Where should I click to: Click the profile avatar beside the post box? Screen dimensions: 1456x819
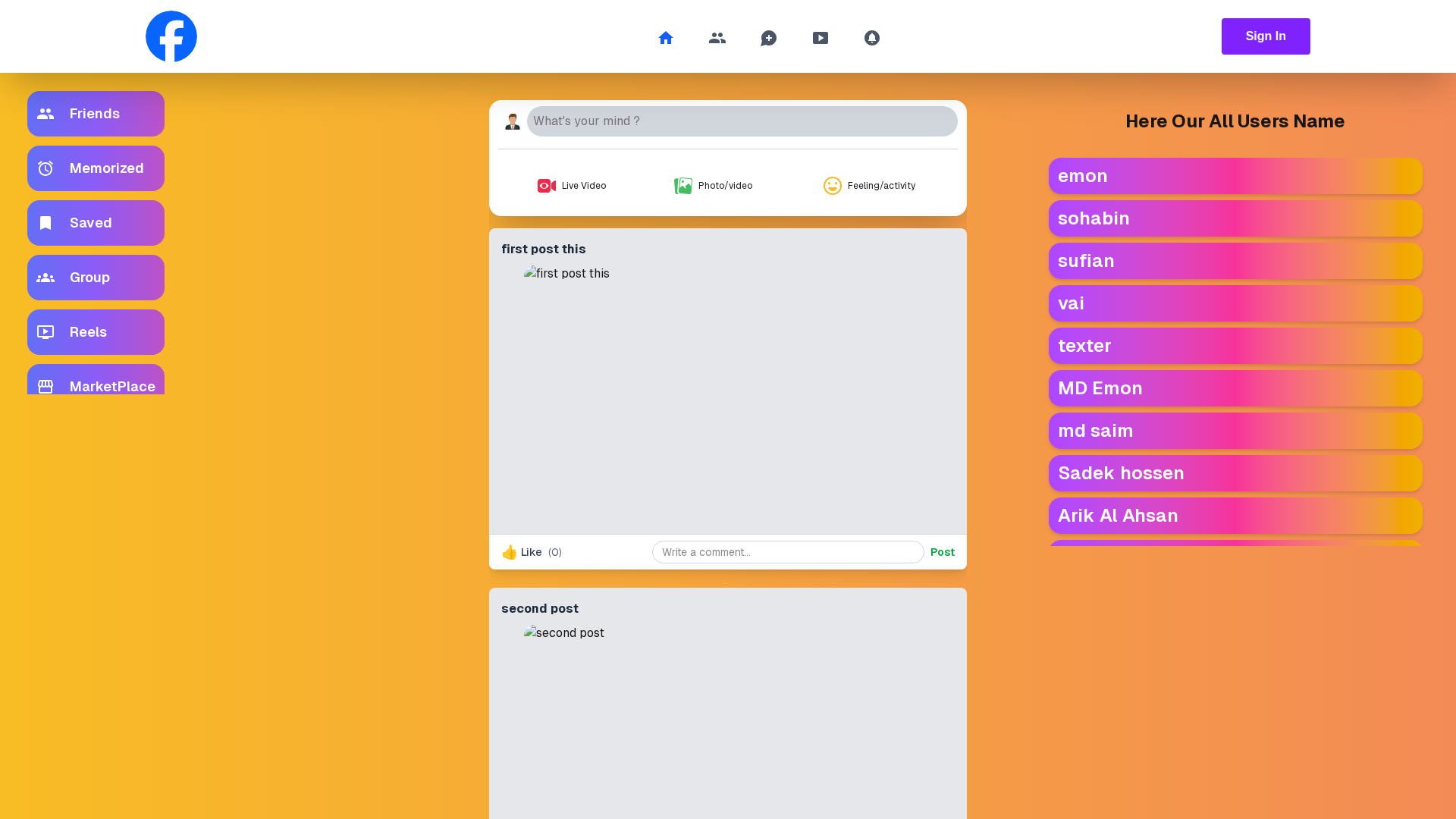(x=513, y=121)
